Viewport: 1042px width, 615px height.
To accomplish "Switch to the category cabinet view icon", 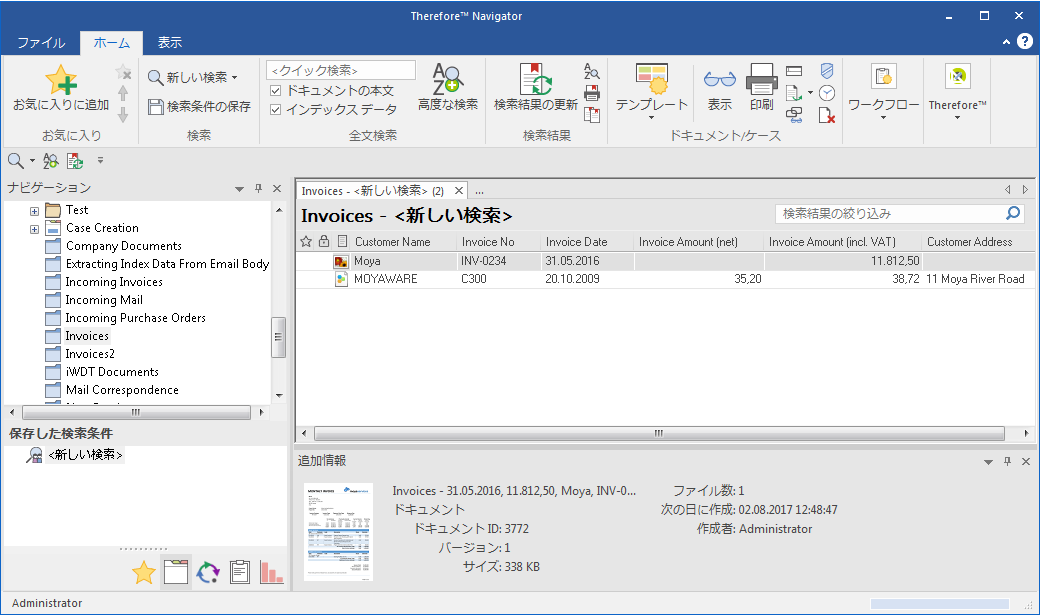I will (x=176, y=572).
